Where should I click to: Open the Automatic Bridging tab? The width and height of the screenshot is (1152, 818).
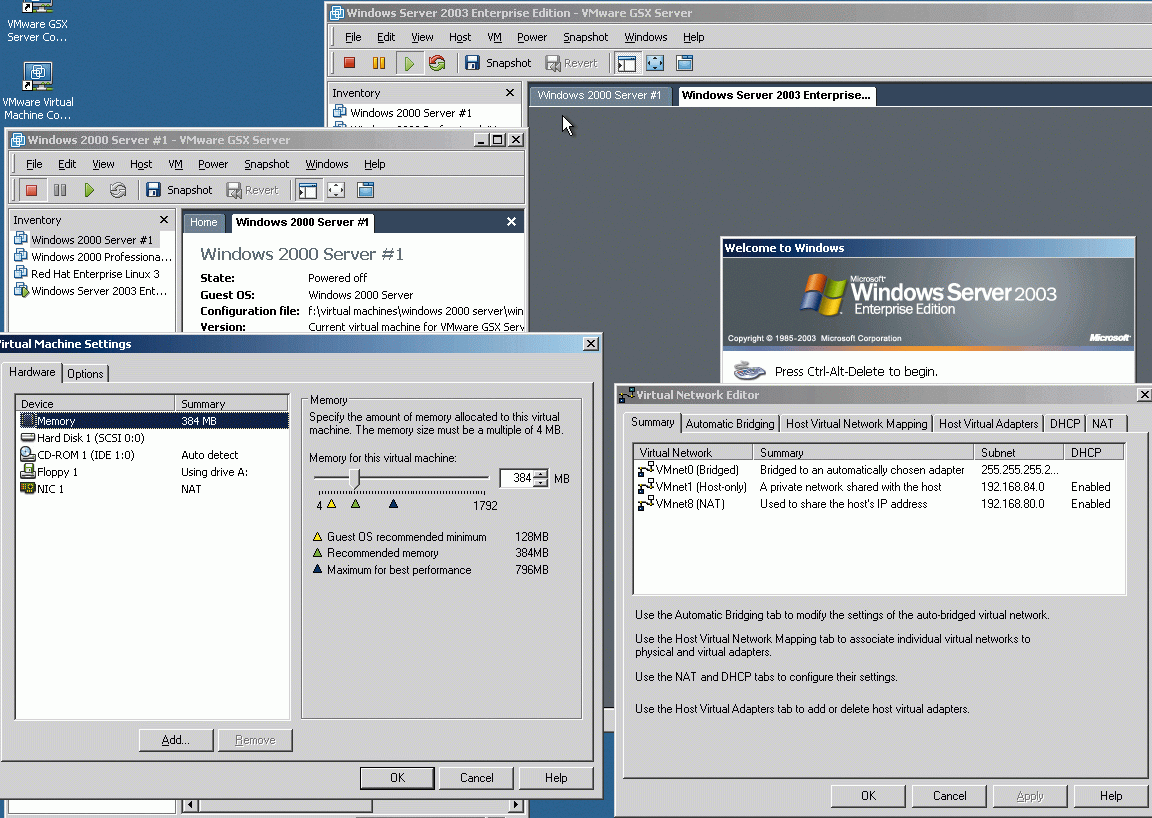point(730,424)
